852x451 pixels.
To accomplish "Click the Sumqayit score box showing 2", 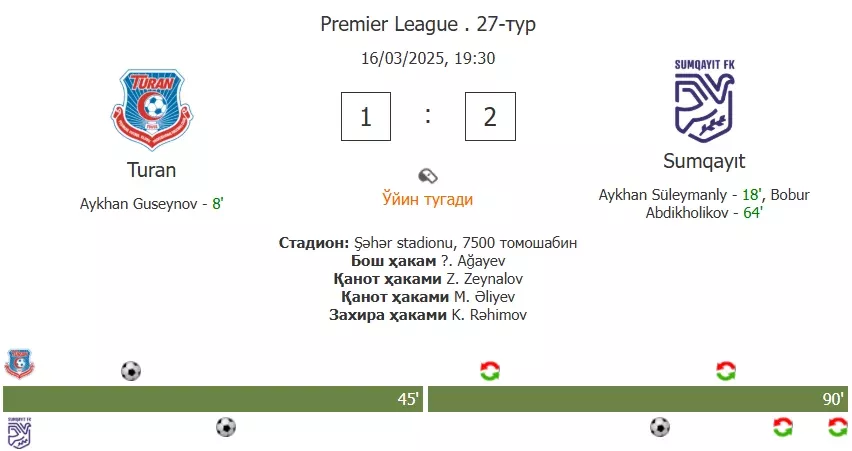I will pos(490,116).
